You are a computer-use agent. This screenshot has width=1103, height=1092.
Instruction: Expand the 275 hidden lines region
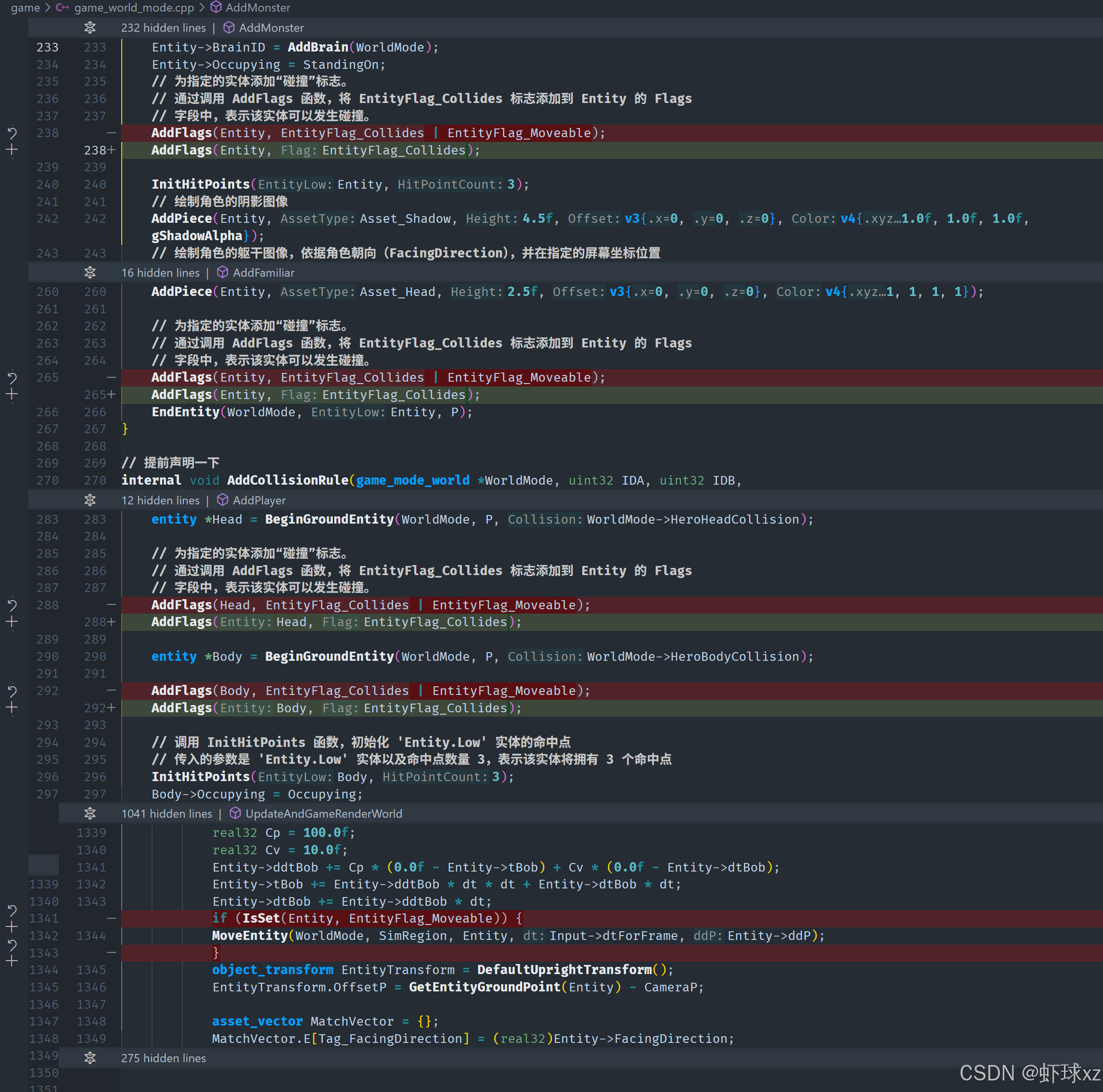pyautogui.click(x=90, y=1058)
